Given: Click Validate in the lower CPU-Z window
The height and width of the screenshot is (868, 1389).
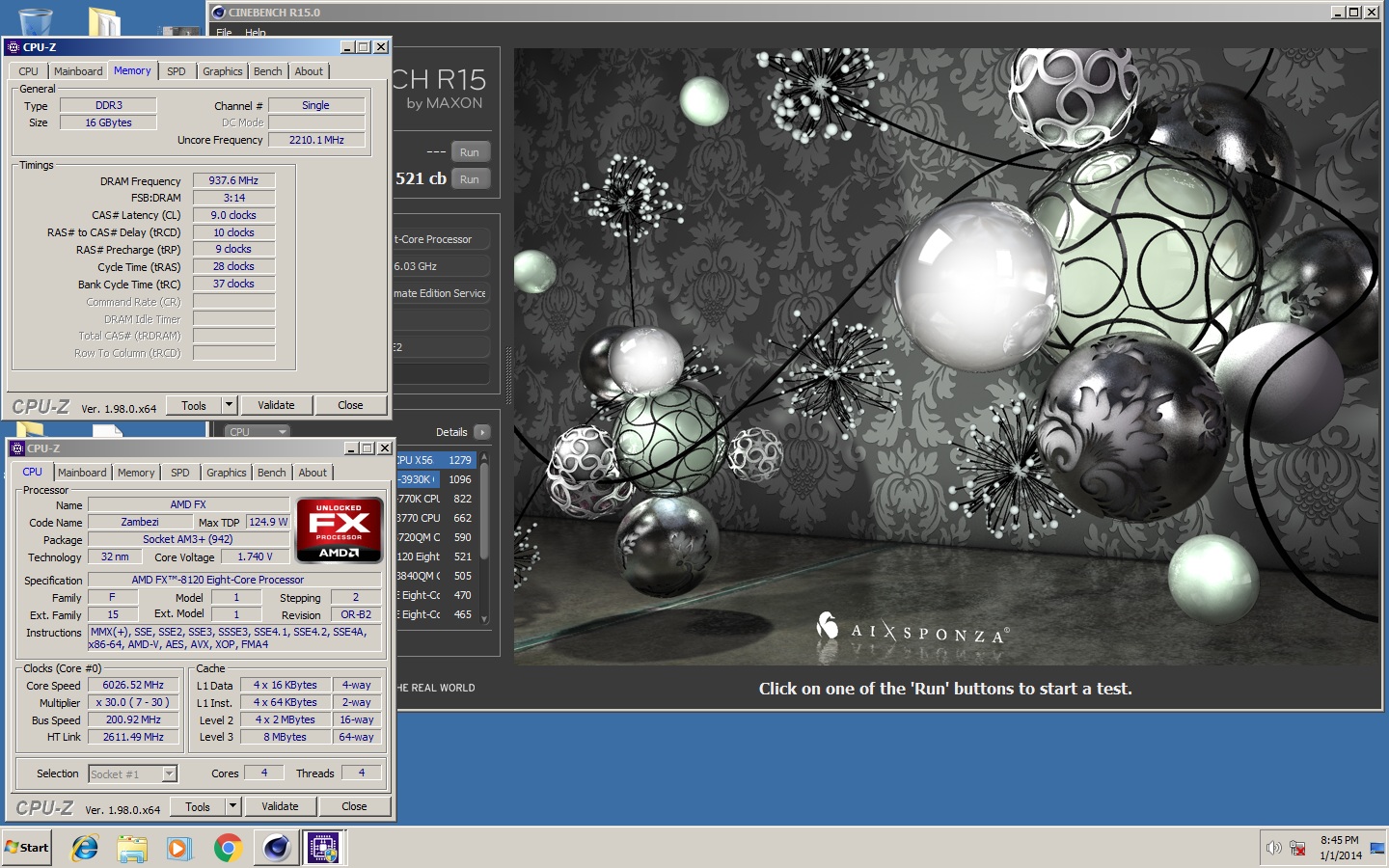Looking at the screenshot, I should click(281, 806).
